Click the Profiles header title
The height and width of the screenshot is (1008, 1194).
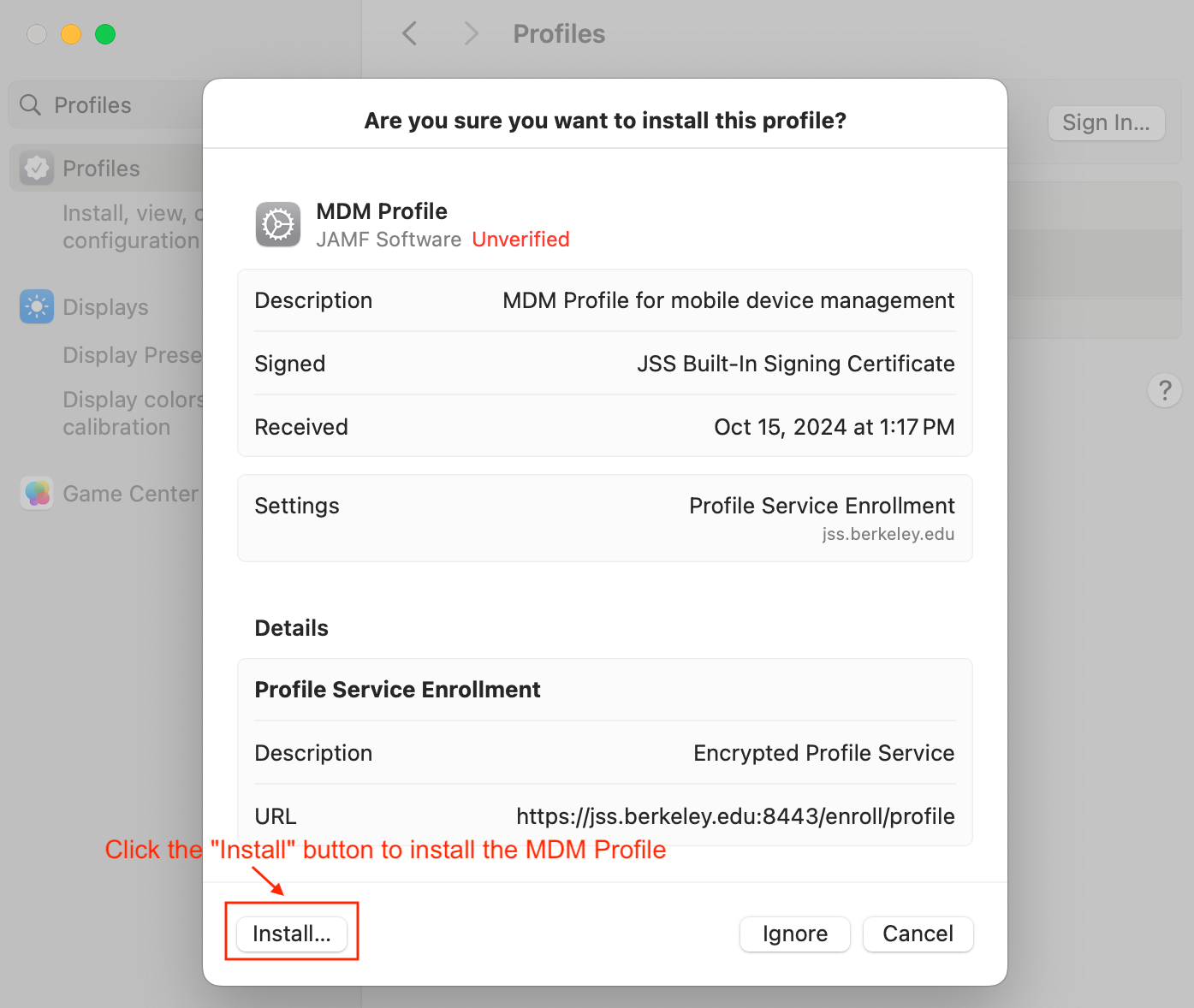pyautogui.click(x=559, y=33)
